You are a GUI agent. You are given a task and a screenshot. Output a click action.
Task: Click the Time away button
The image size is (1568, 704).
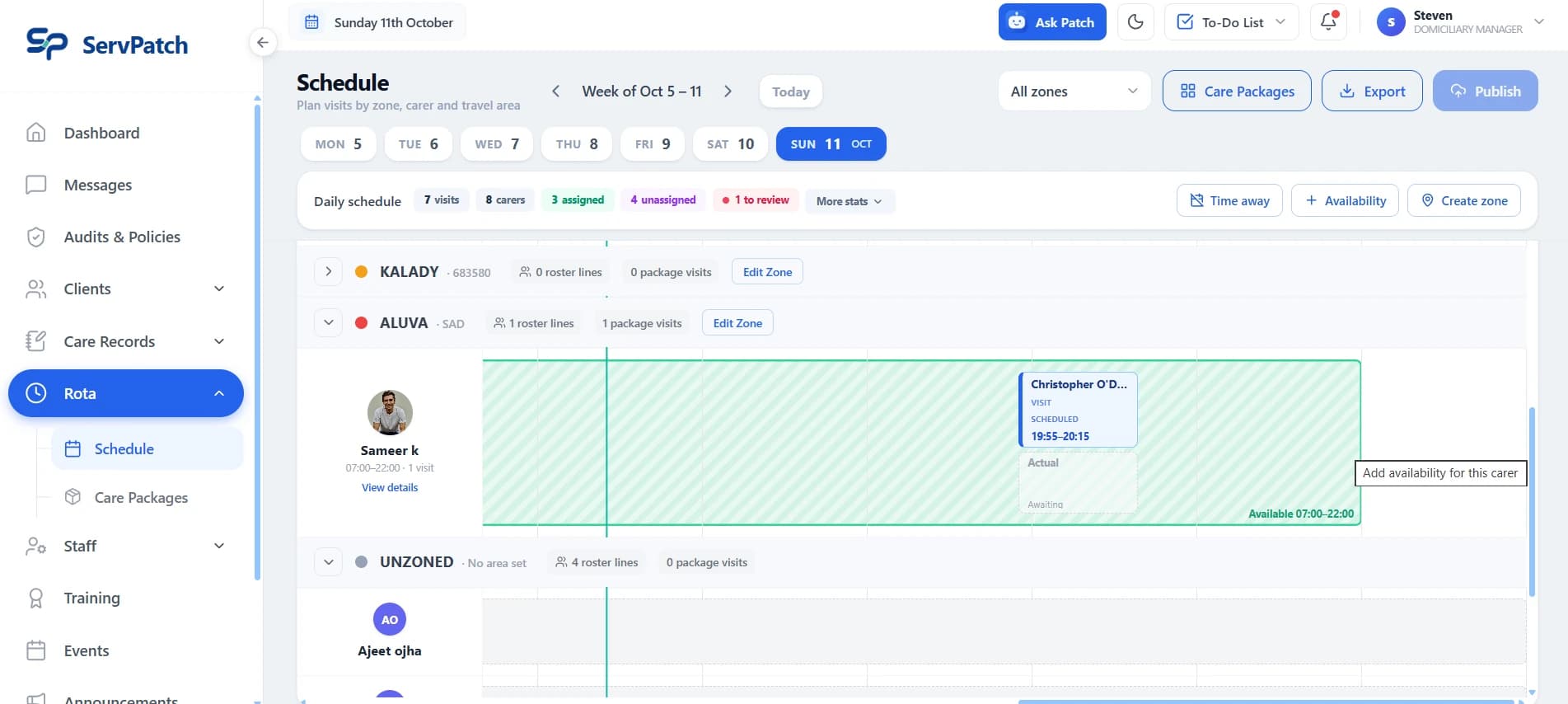pyautogui.click(x=1229, y=200)
